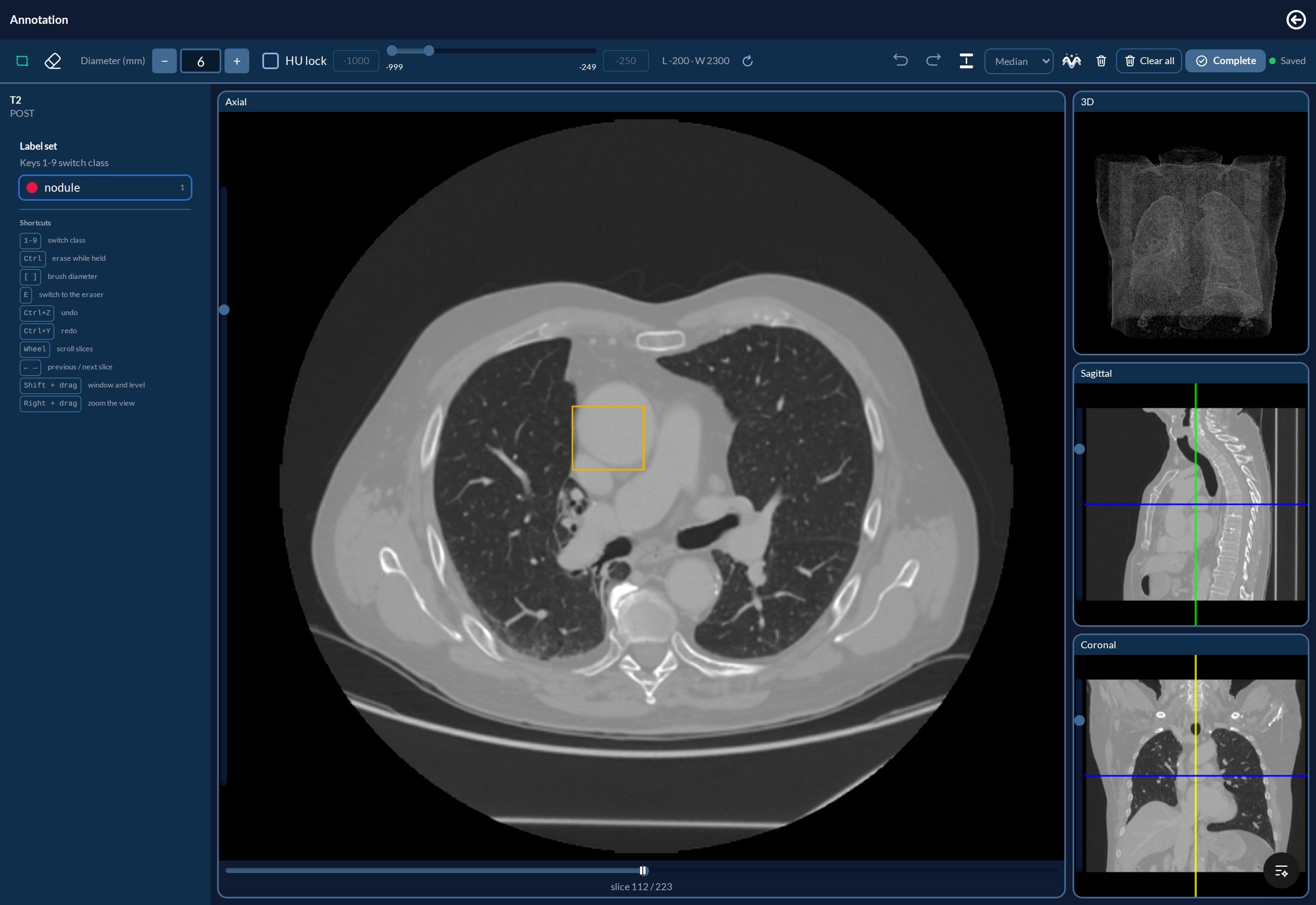Click the Ctrl+Z undo shortcut entry

pos(49,313)
